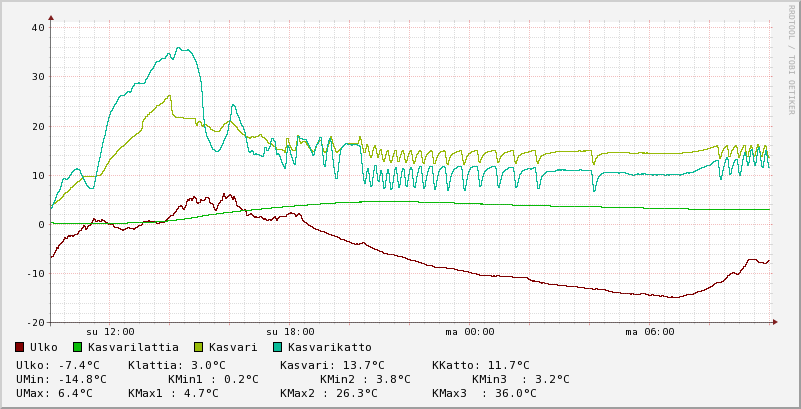Click the 40 value on the y-axis

click(38, 27)
